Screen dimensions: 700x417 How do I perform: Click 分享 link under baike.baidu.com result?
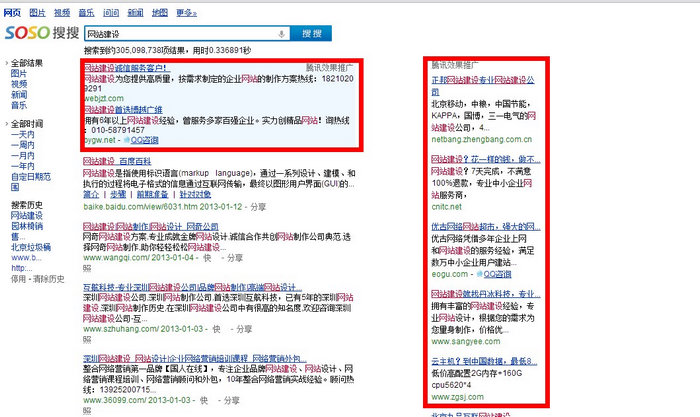click(x=258, y=204)
